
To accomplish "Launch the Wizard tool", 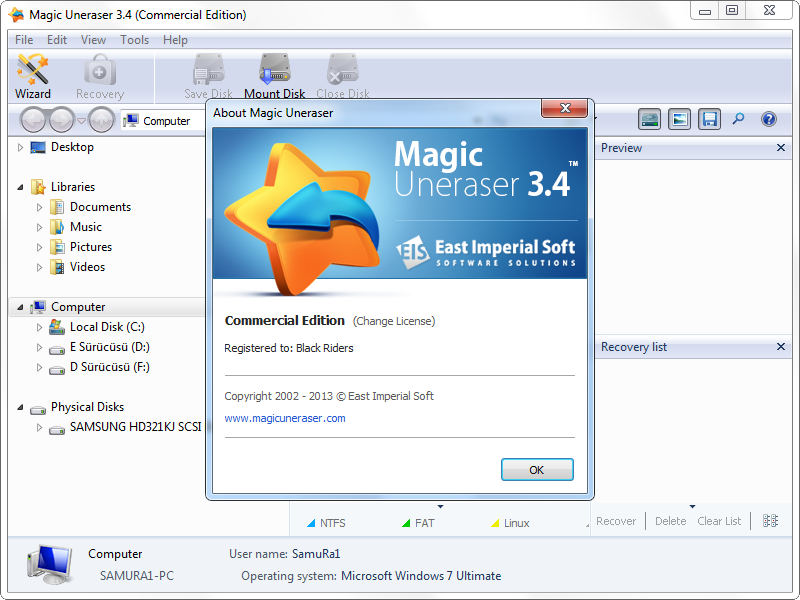I will pos(33,77).
